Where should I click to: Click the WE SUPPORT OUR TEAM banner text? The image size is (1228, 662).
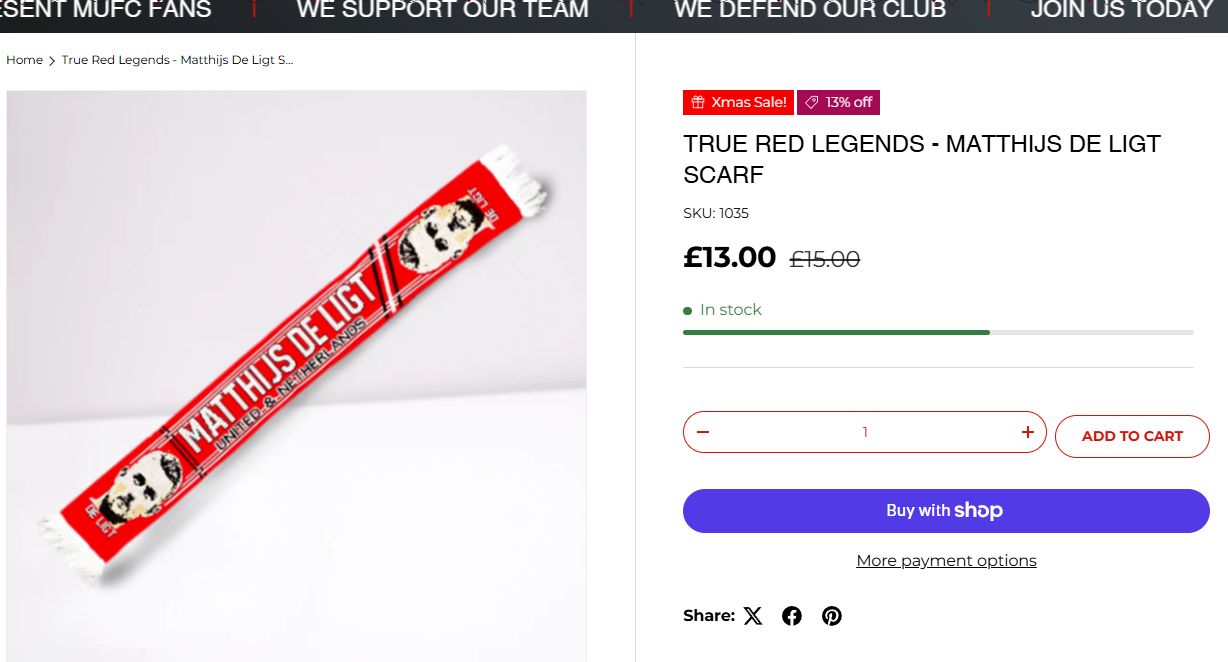click(443, 11)
